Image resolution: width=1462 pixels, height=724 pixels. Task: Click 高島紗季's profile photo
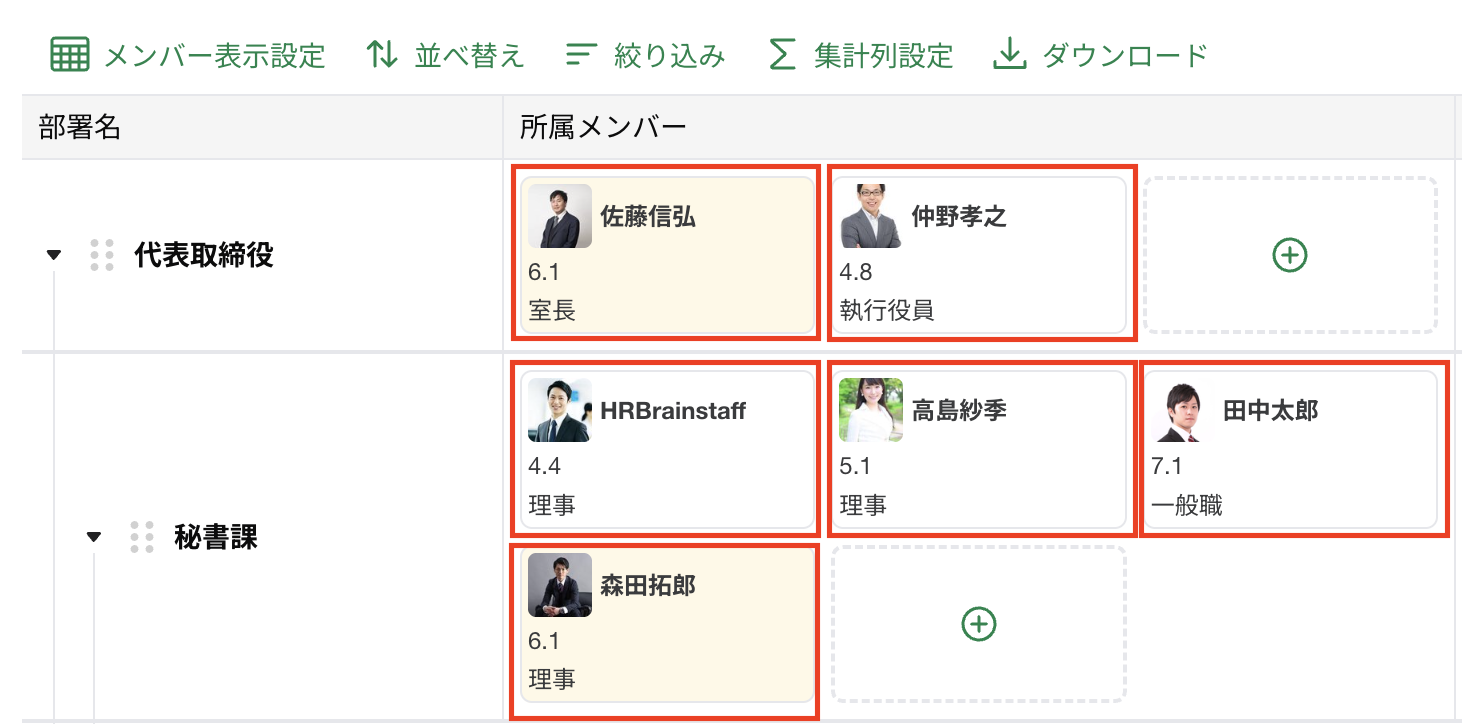coord(870,410)
